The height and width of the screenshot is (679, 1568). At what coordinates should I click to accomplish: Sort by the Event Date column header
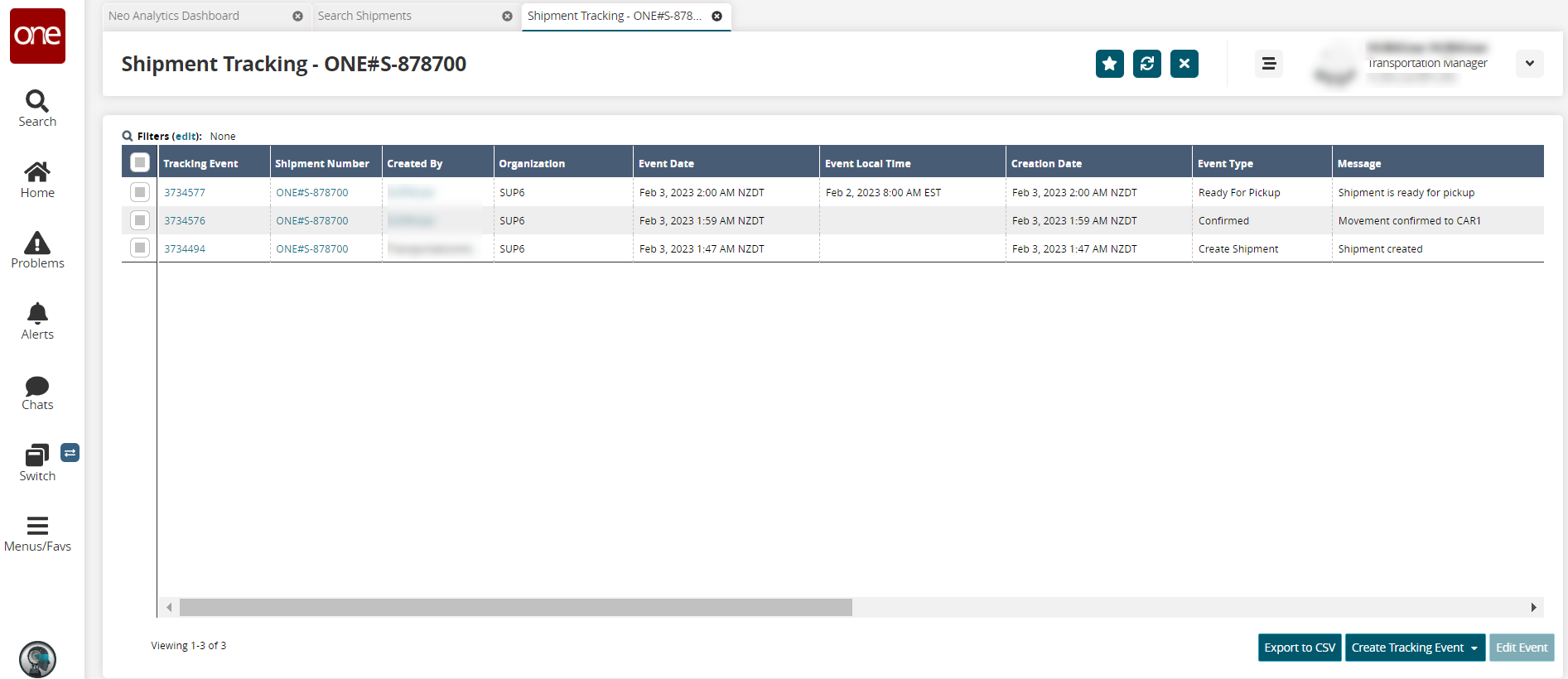coord(726,163)
